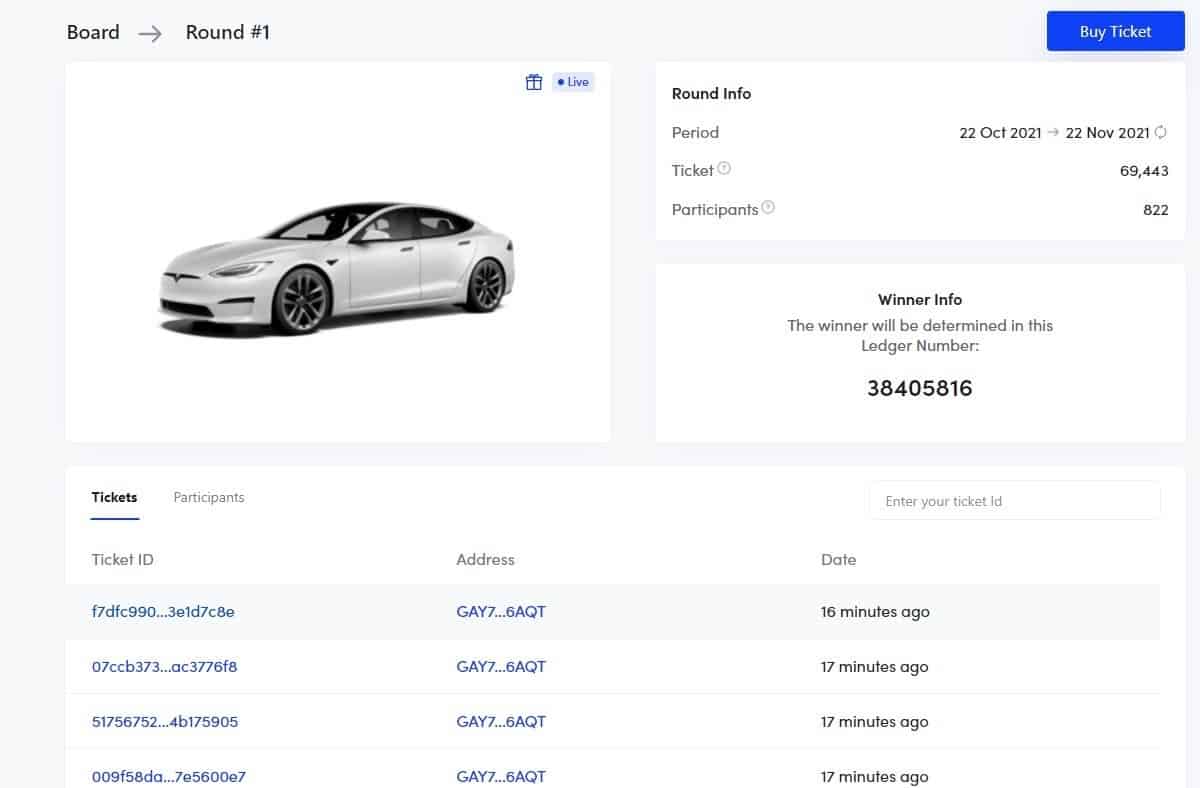Image resolution: width=1200 pixels, height=788 pixels.
Task: Click the Buy Ticket button
Action: [x=1115, y=31]
